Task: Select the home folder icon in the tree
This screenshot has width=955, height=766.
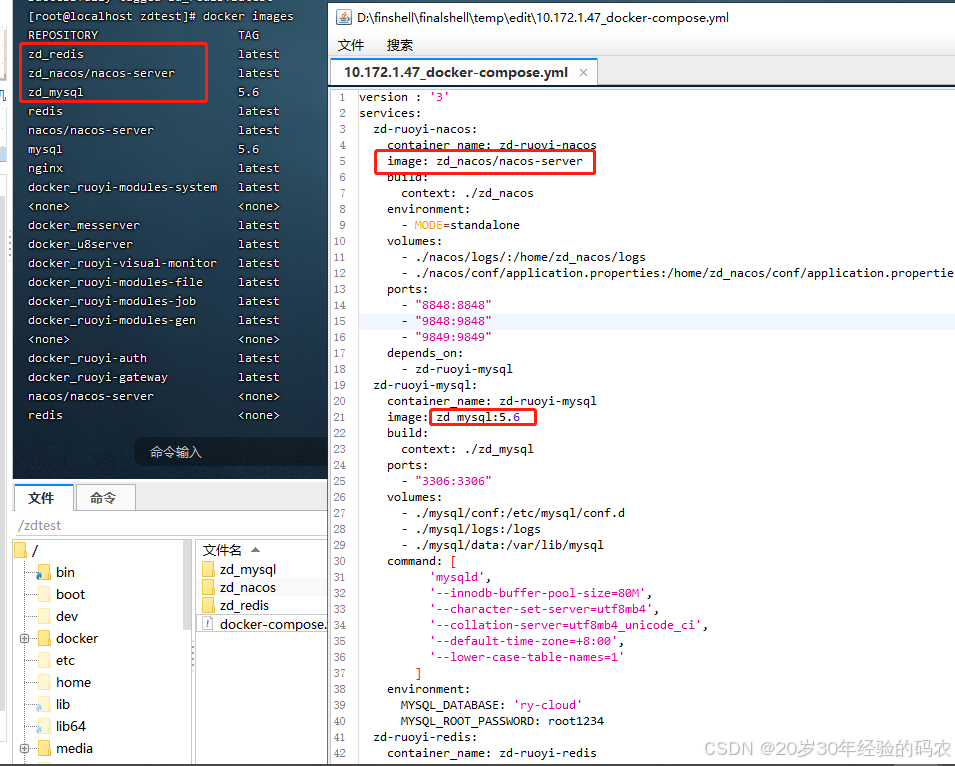Action: click(x=44, y=682)
